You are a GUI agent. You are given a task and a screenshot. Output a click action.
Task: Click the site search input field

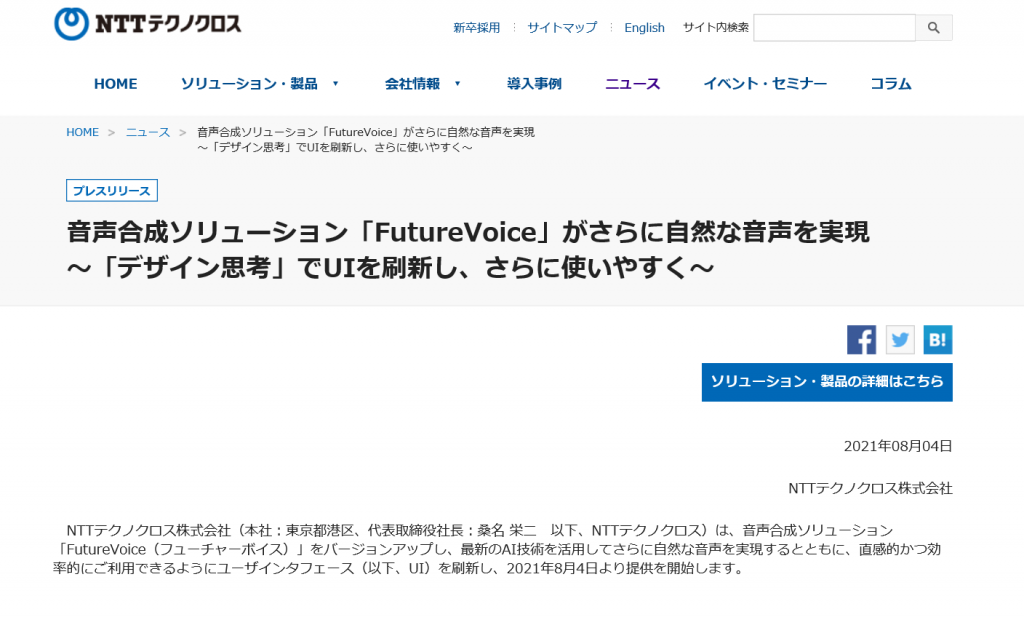click(834, 28)
